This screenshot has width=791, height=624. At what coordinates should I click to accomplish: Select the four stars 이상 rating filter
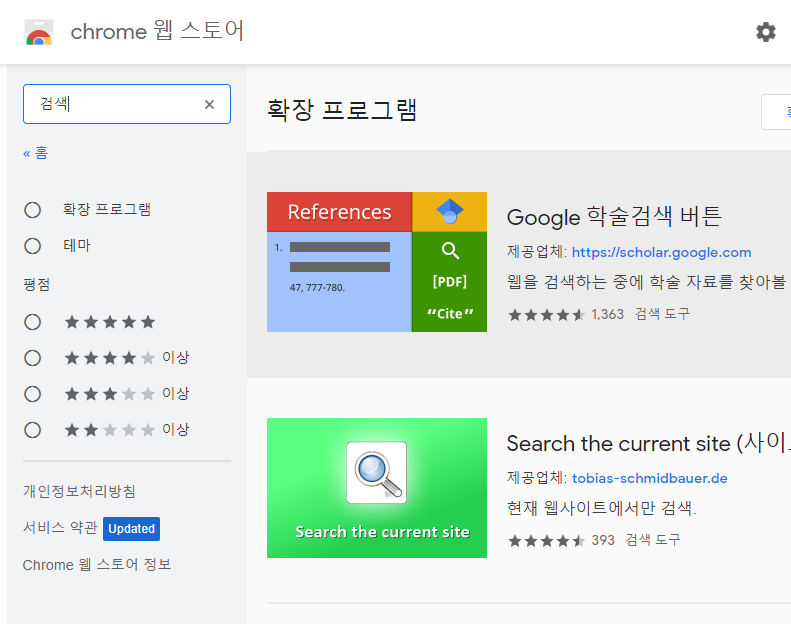[33, 358]
